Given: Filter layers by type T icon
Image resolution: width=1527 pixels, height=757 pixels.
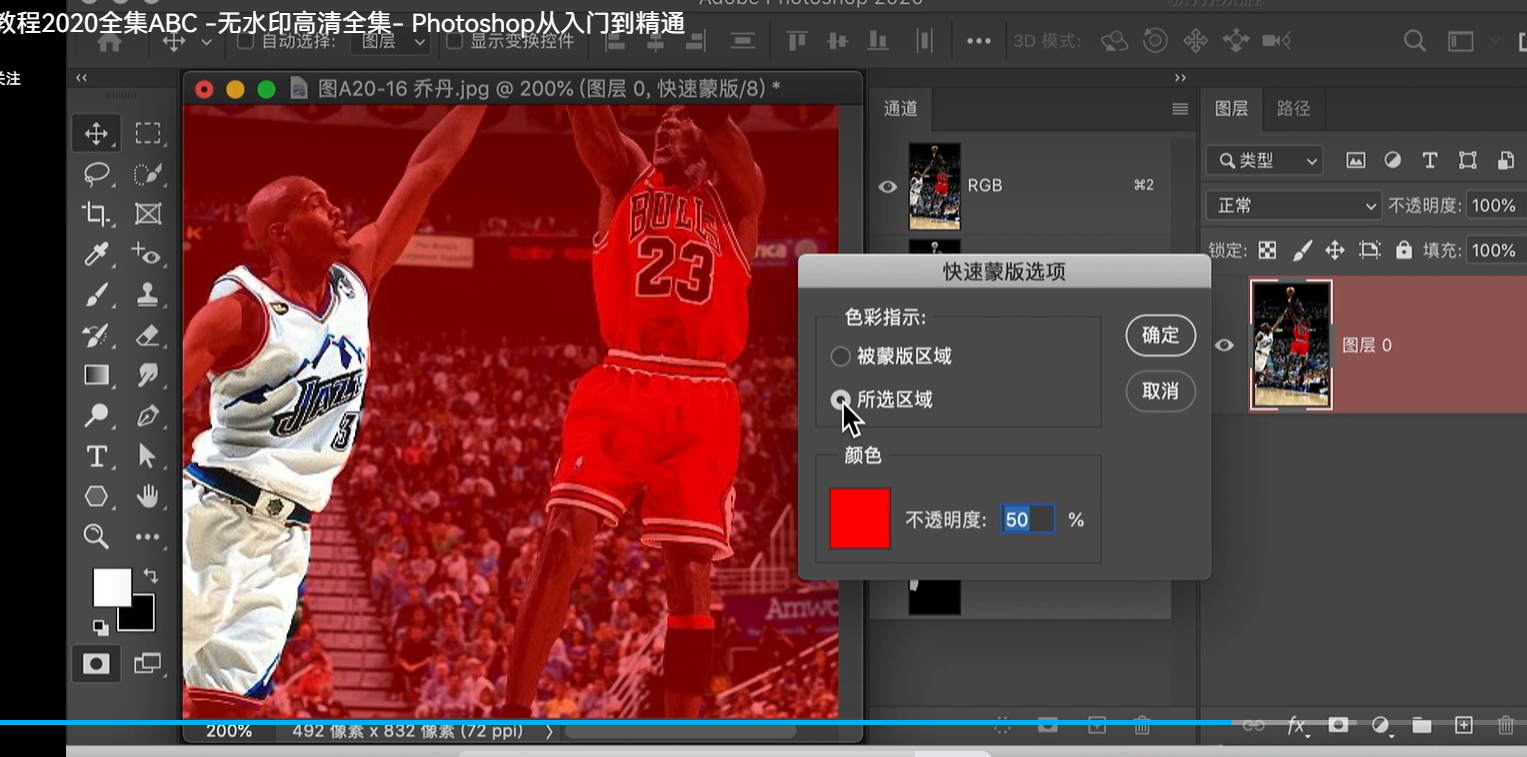Looking at the screenshot, I should click(1429, 160).
